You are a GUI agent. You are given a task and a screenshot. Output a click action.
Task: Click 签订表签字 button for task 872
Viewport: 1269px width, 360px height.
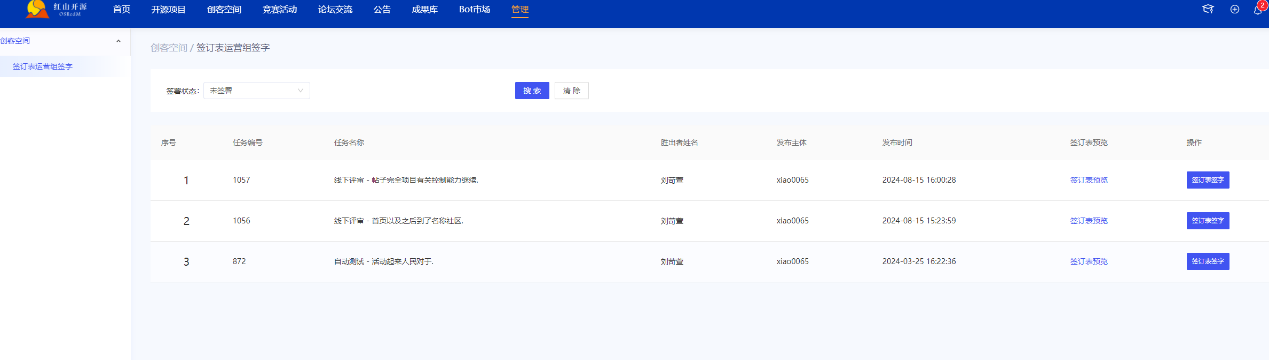[1208, 261]
